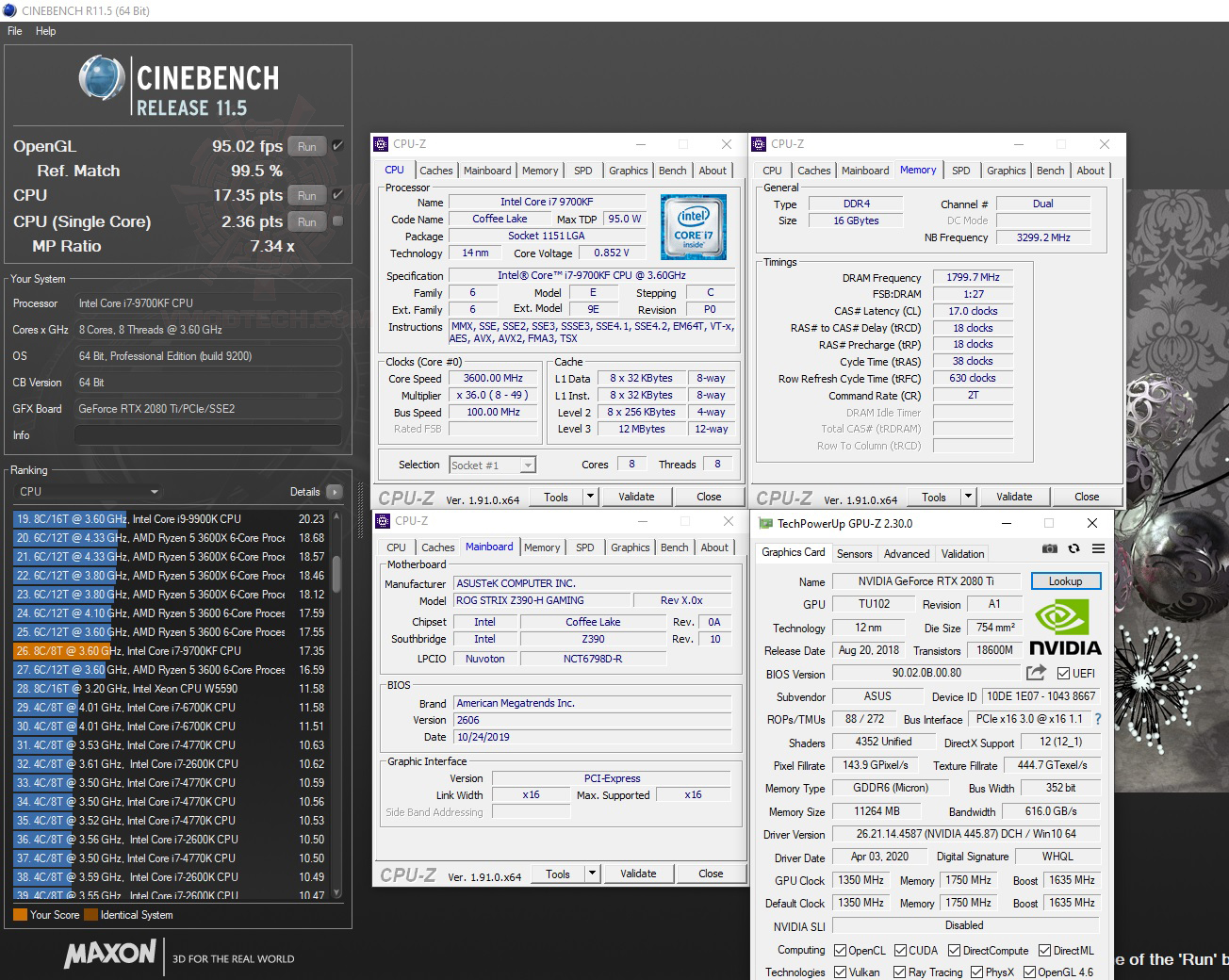Screen dimensions: 1229x980
Task: Toggle the PhysX checkbox
Action: [x=976, y=972]
